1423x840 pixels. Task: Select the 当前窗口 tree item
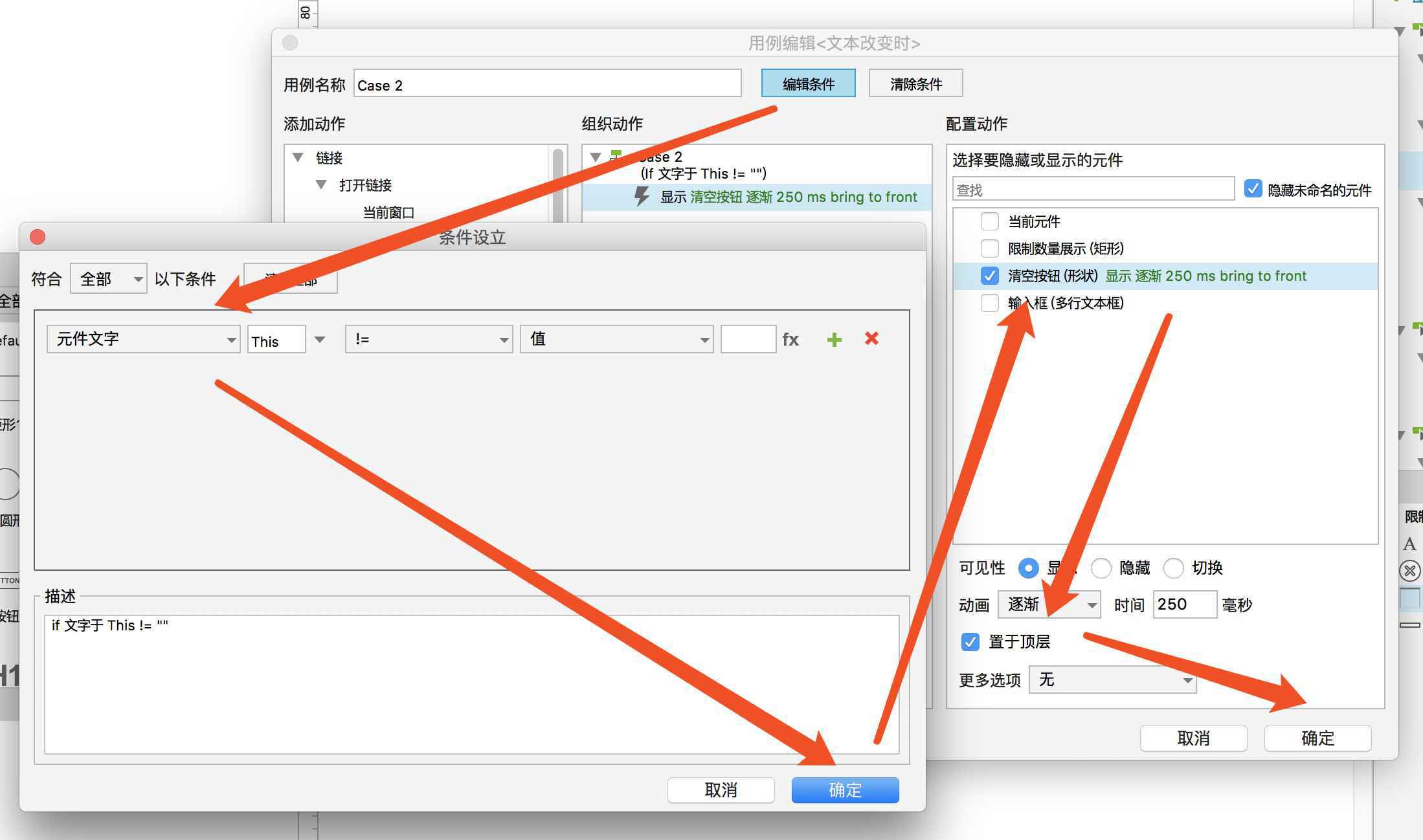point(388,212)
